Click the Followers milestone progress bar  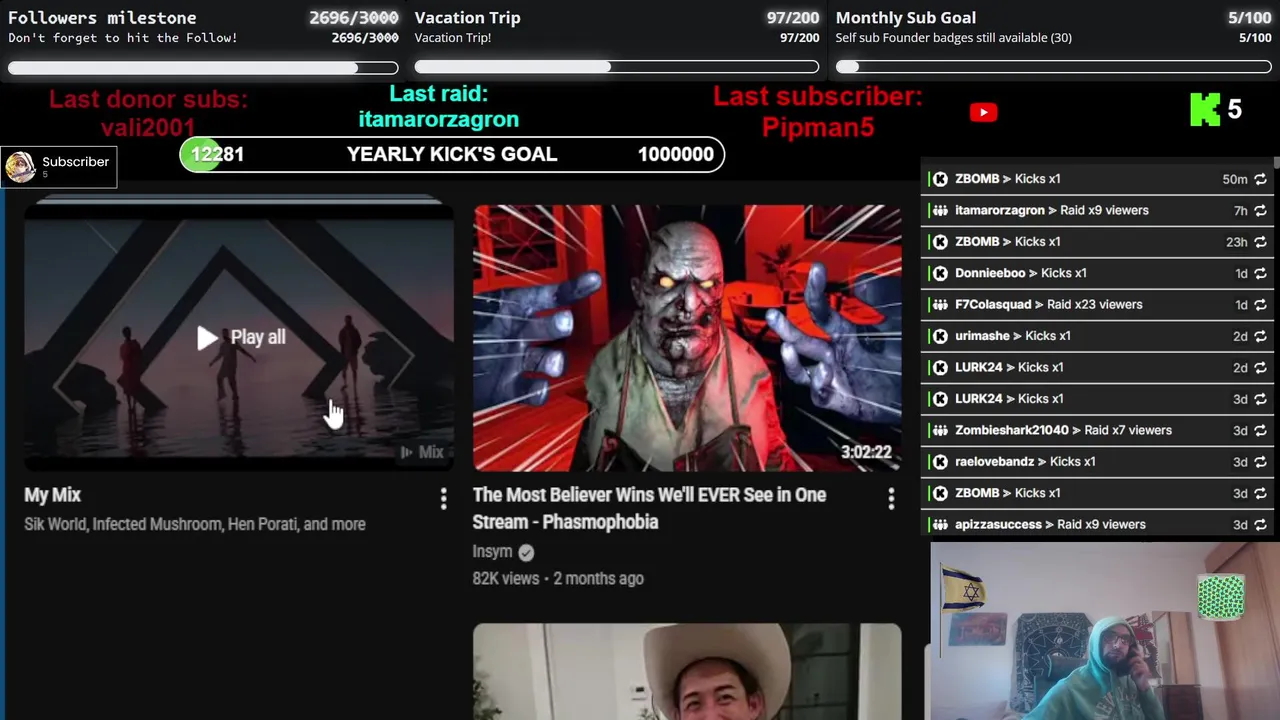tap(203, 68)
